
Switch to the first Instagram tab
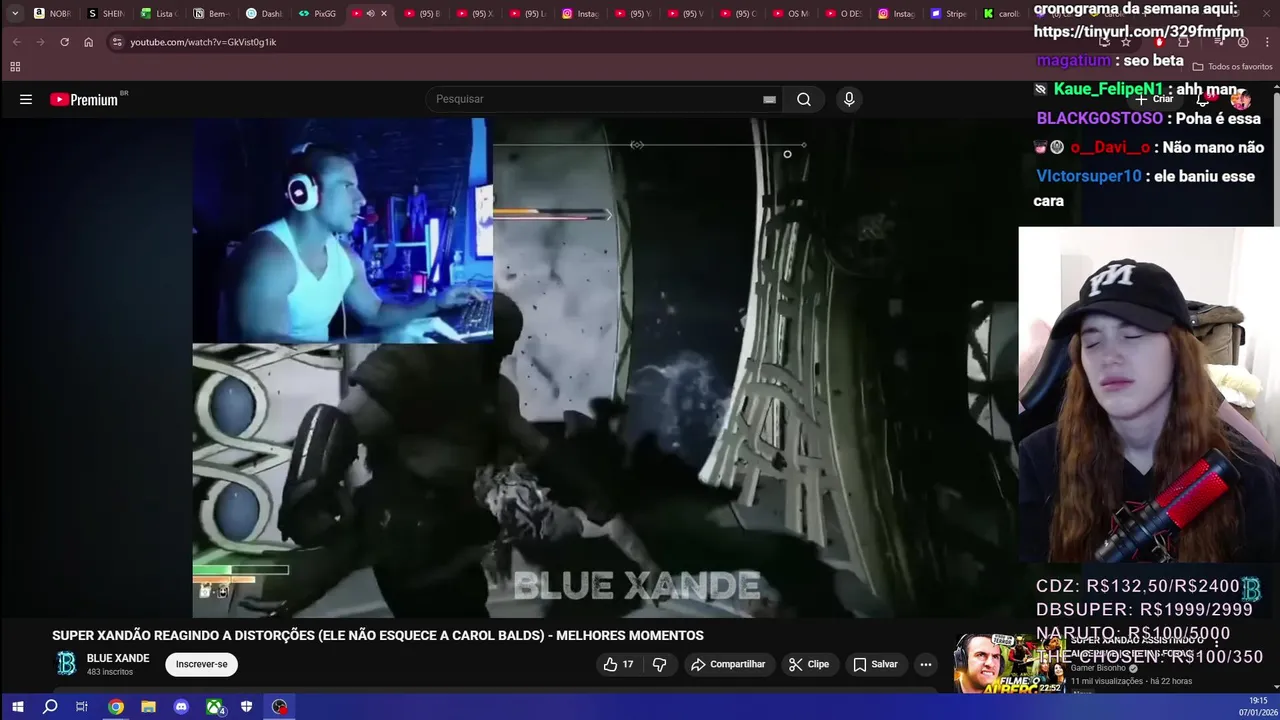point(581,14)
